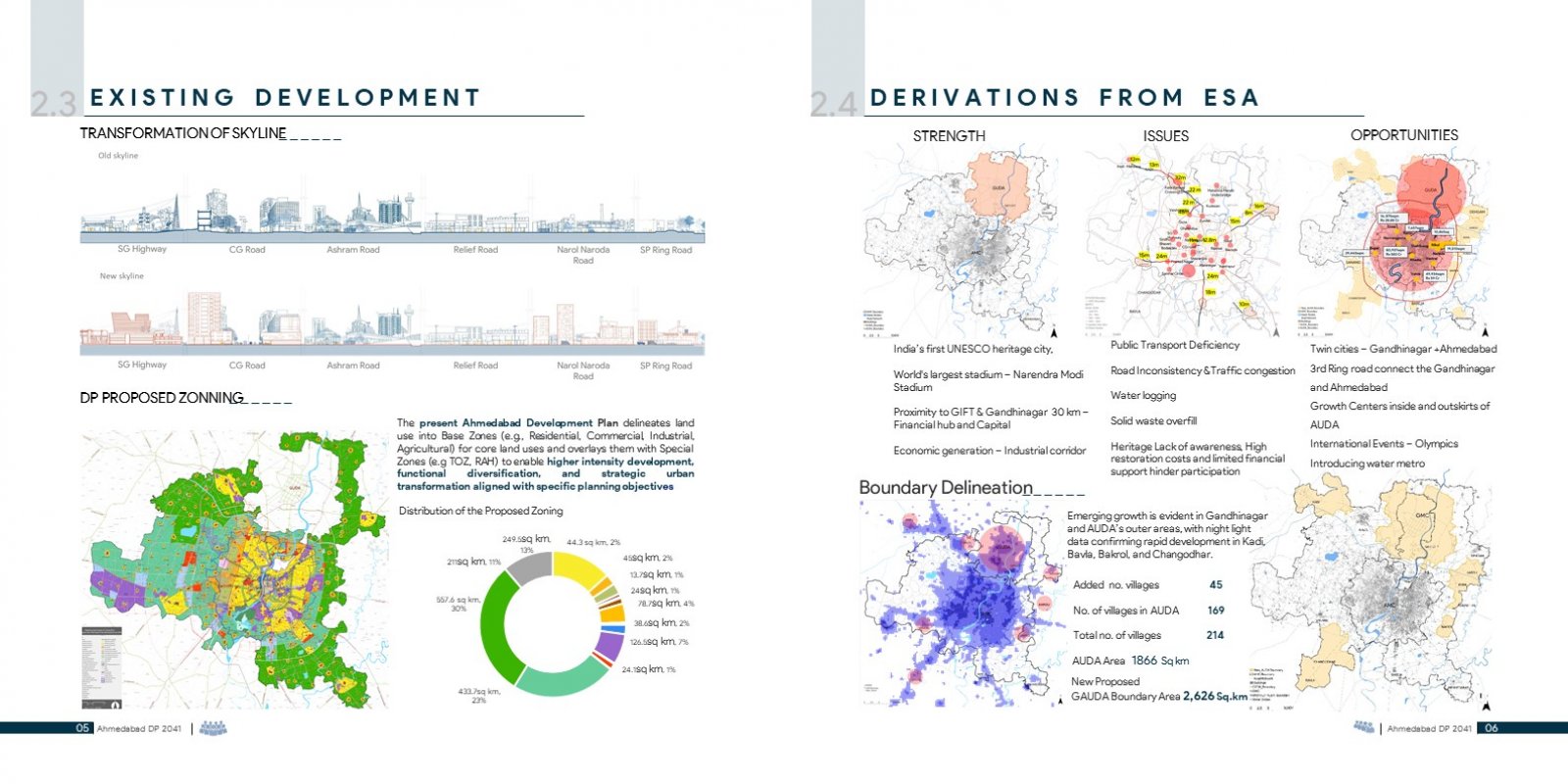Click the Boundary Delineation heading
1568x784 pixels.
(946, 487)
